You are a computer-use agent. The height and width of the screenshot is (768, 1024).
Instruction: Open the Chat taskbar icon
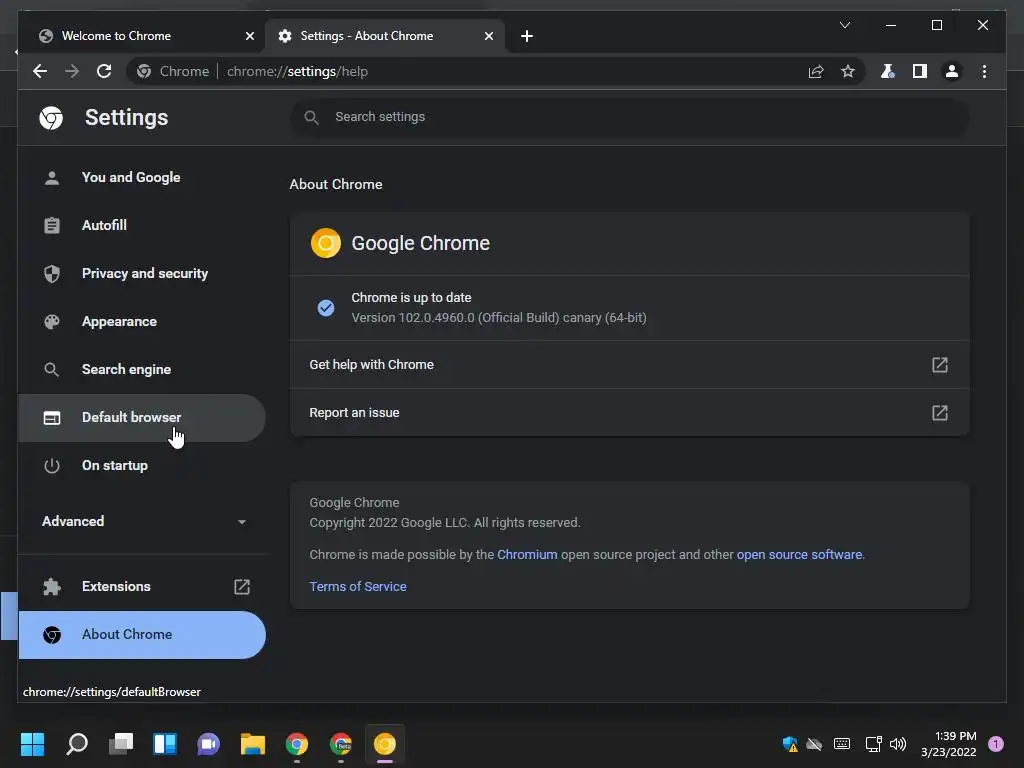(208, 744)
